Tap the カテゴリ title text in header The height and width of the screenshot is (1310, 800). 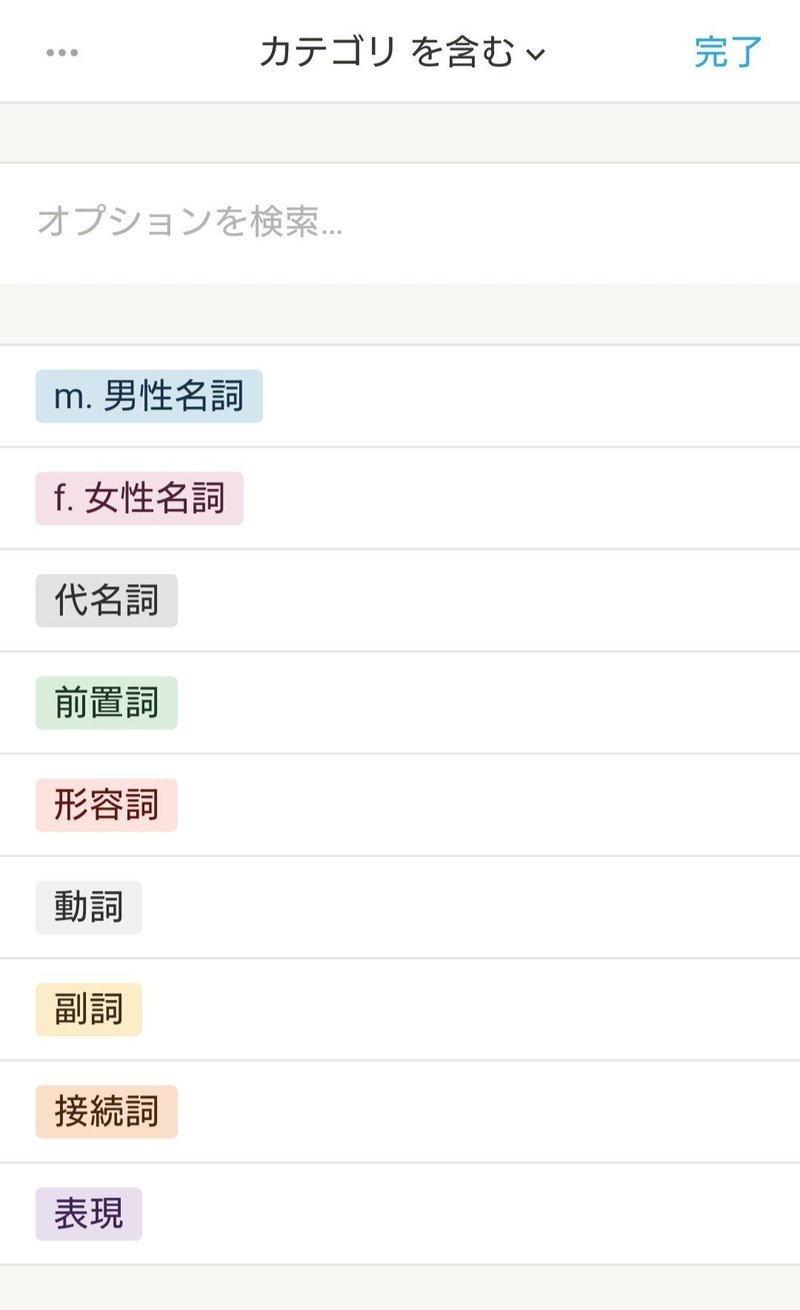[x=328, y=52]
